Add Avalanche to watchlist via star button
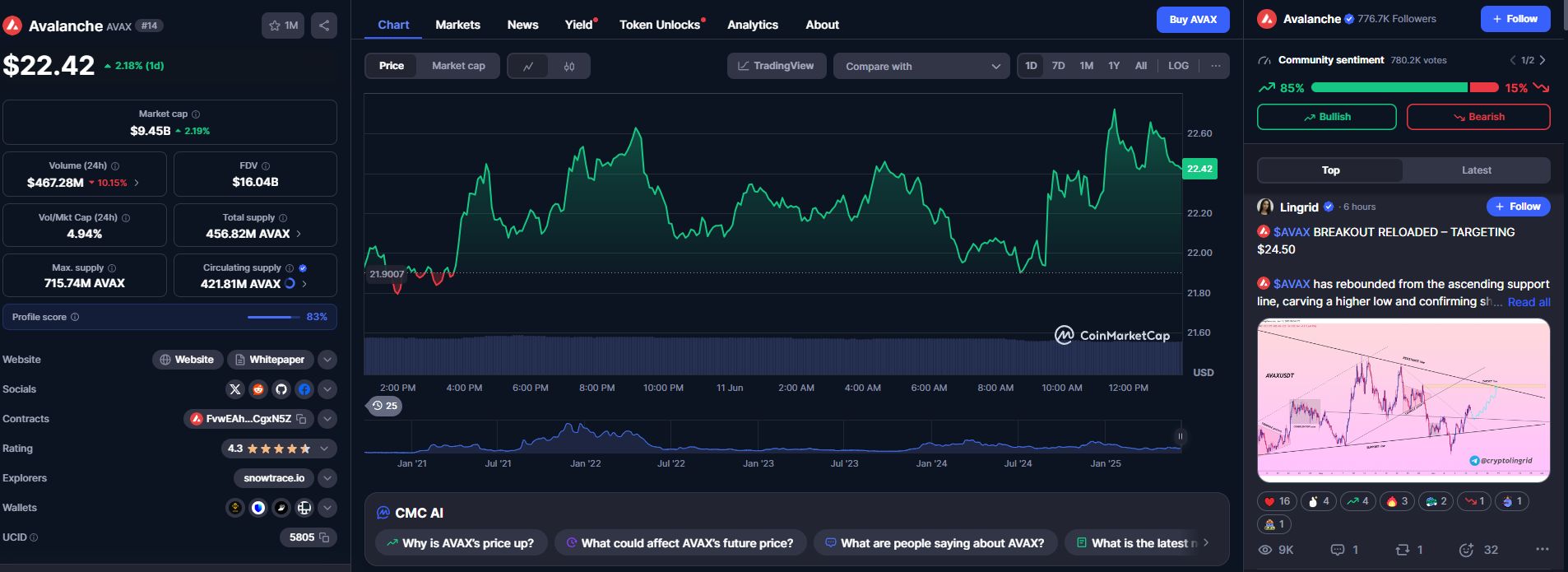Screen dimensions: 1568x572 click(283, 26)
